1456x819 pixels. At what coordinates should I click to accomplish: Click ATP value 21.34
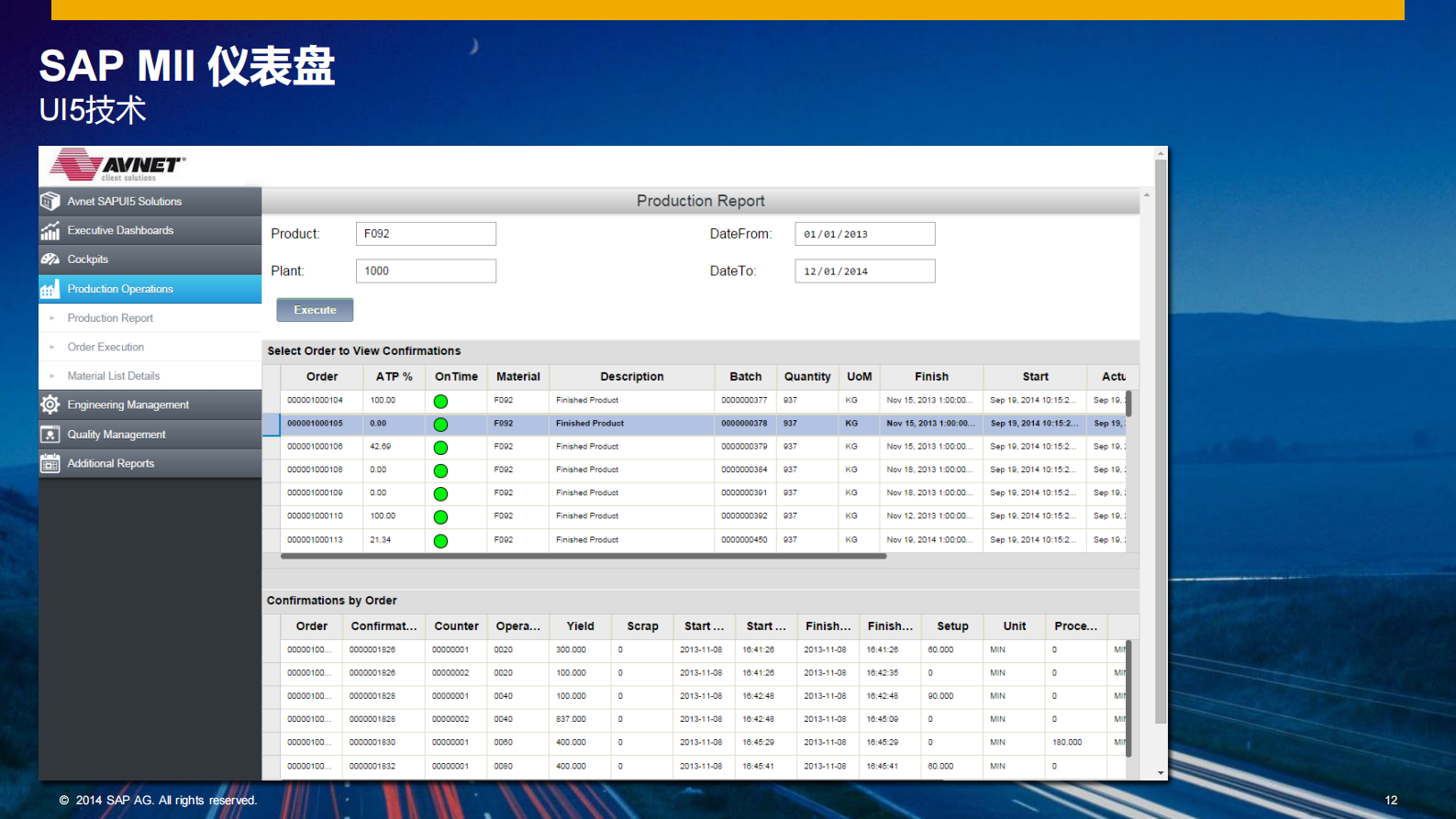click(380, 540)
